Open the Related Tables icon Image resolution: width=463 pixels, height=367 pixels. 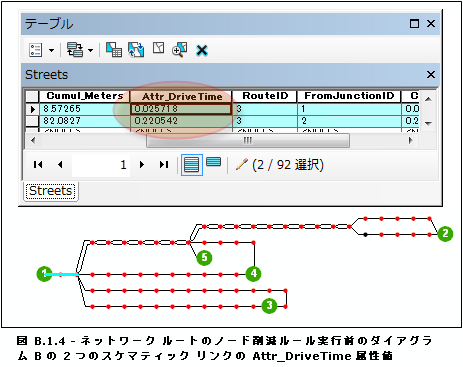(75, 50)
